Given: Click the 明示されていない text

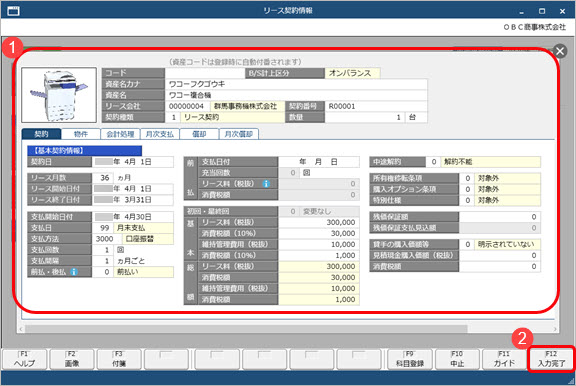Looking at the screenshot, I should point(506,244).
